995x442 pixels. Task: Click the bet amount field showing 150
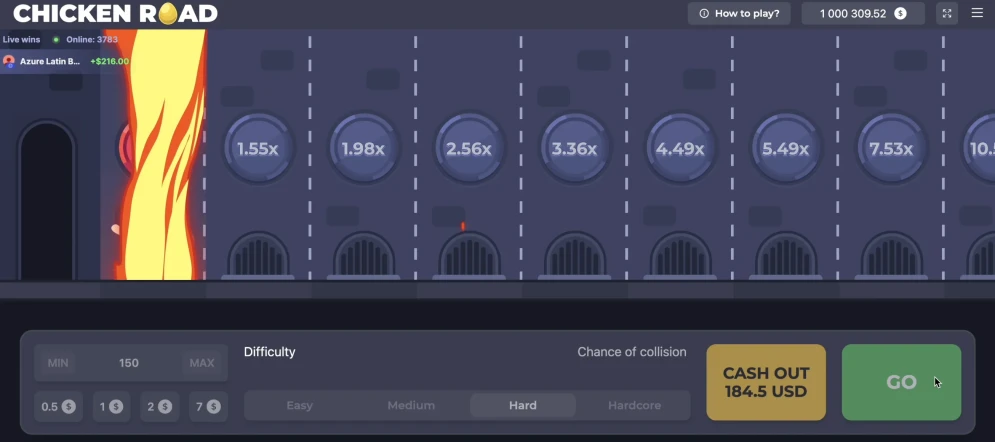click(129, 363)
